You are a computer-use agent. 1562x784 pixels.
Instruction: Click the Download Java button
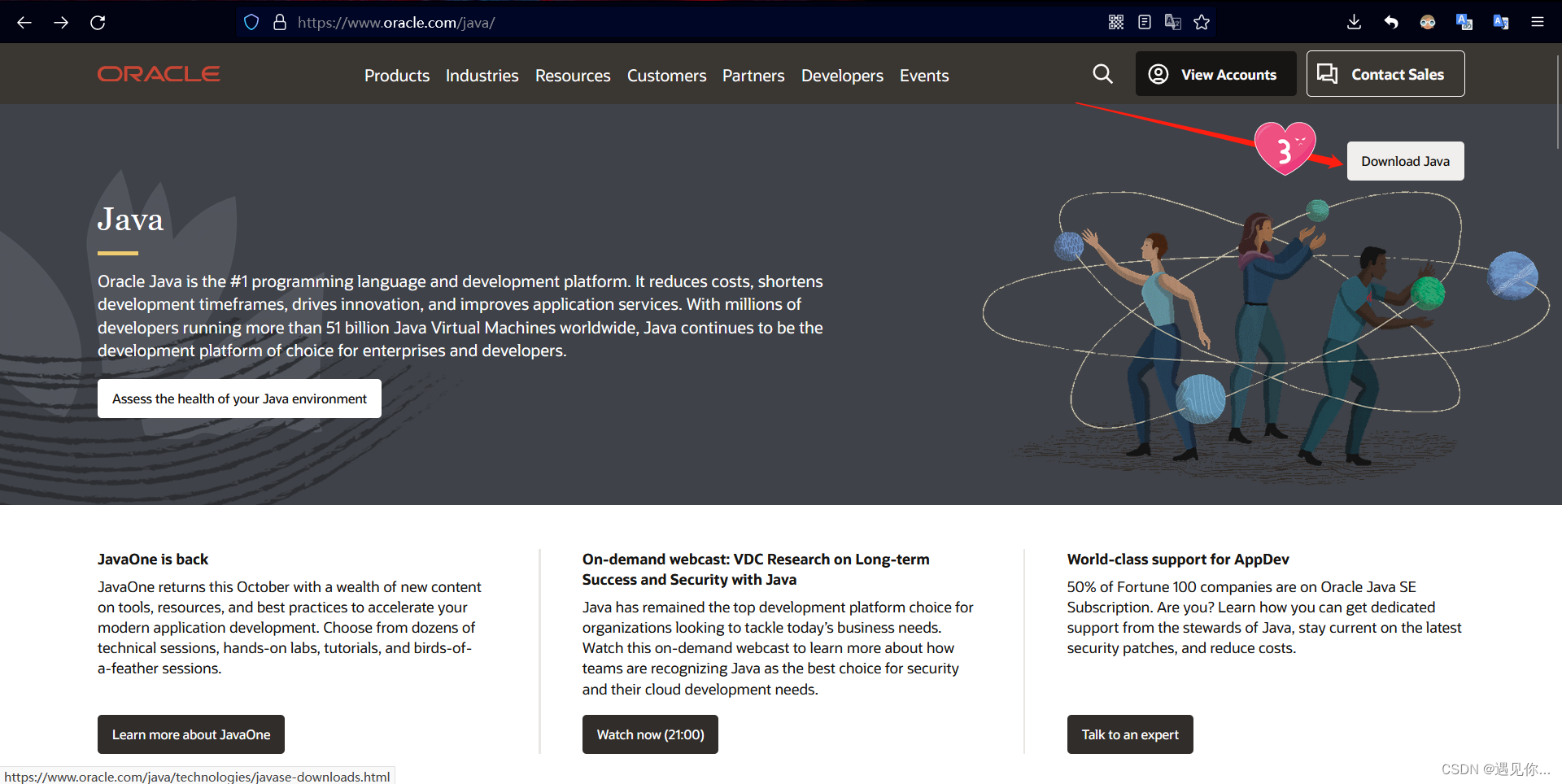[x=1405, y=161]
